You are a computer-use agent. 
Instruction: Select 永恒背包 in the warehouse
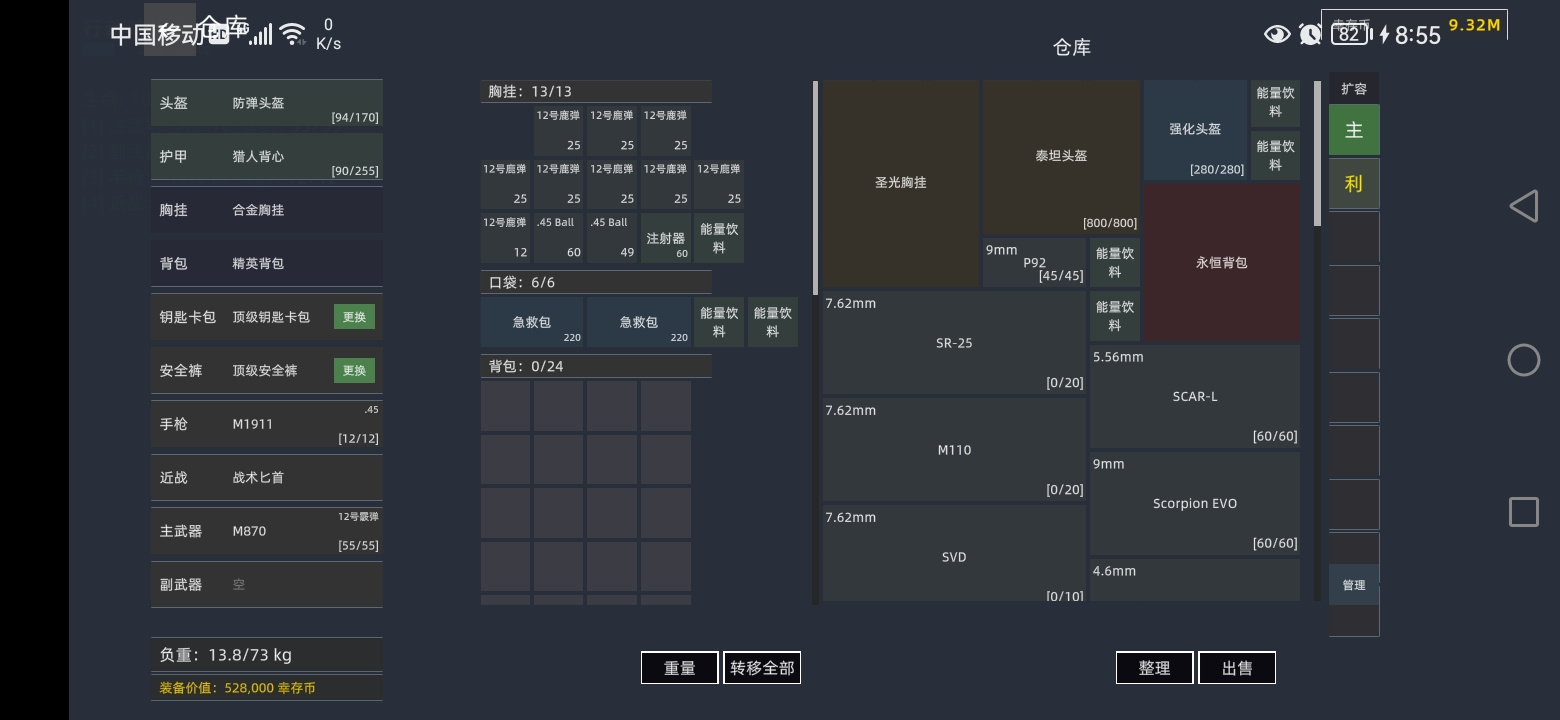1222,263
